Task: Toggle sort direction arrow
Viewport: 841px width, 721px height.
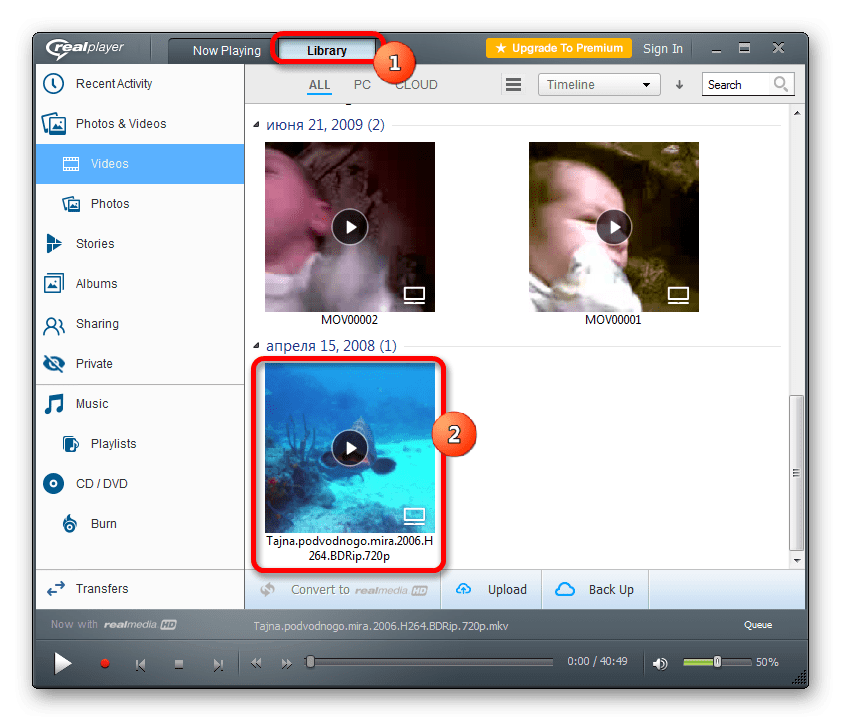Action: click(x=679, y=85)
